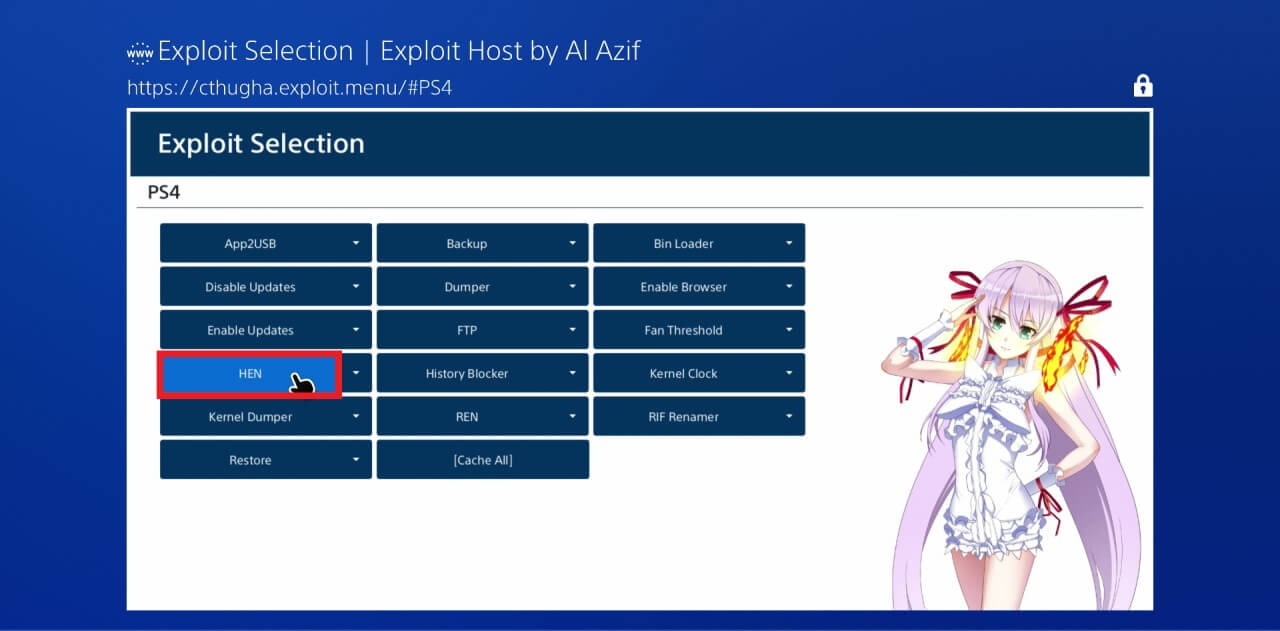Expand the Bin Loader dropdown arrow

pos(789,244)
